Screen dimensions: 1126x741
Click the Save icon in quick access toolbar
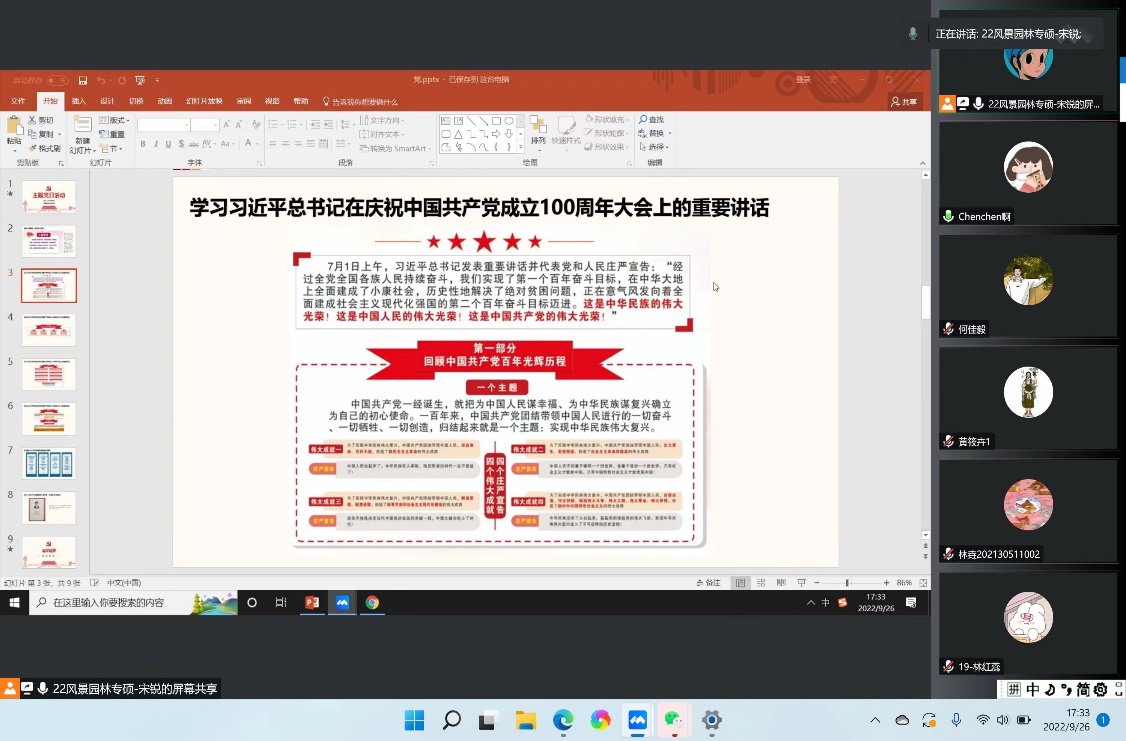(x=83, y=80)
